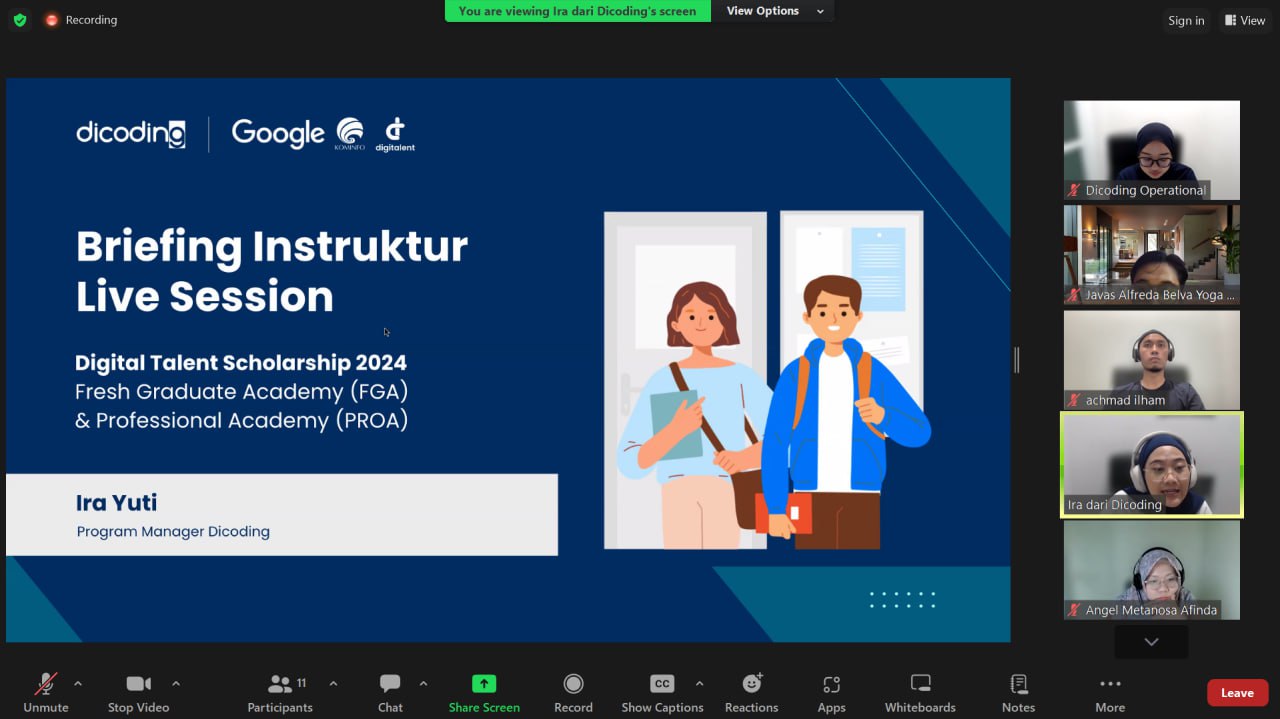Image resolution: width=1280 pixels, height=719 pixels.
Task: Open the Reactions menu
Action: coord(752,693)
